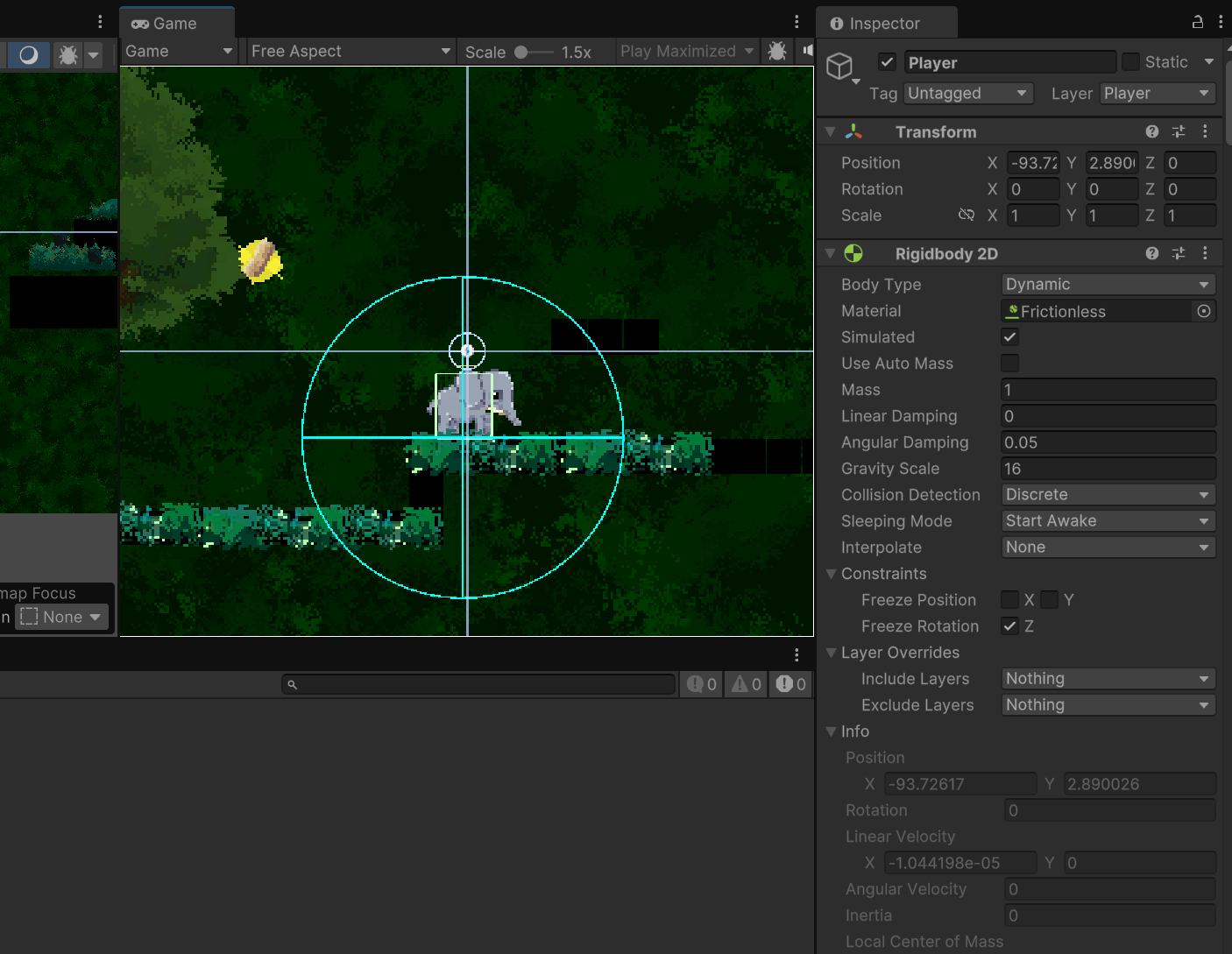The image size is (1232, 954).
Task: Click the Inspector lock icon
Action: (1197, 23)
